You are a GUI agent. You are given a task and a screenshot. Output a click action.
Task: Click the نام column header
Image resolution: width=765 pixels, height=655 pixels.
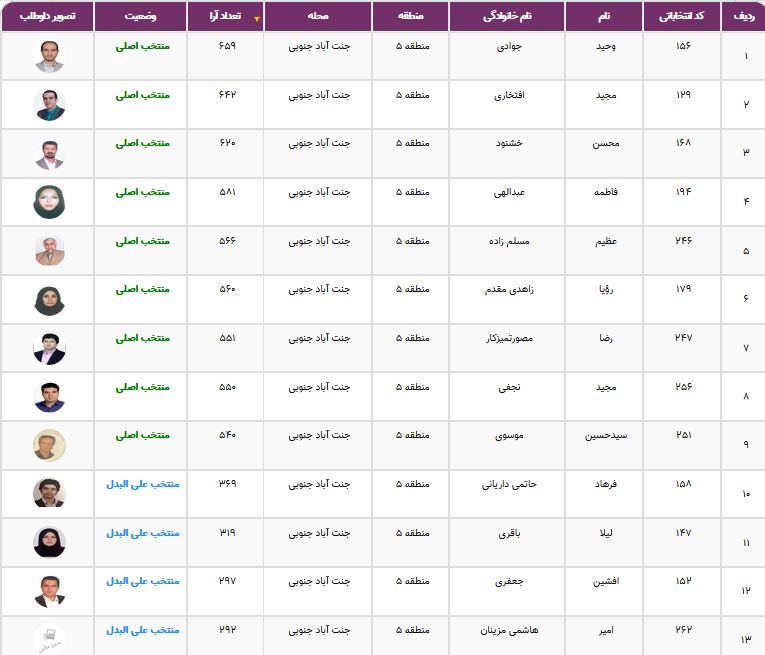pos(604,16)
